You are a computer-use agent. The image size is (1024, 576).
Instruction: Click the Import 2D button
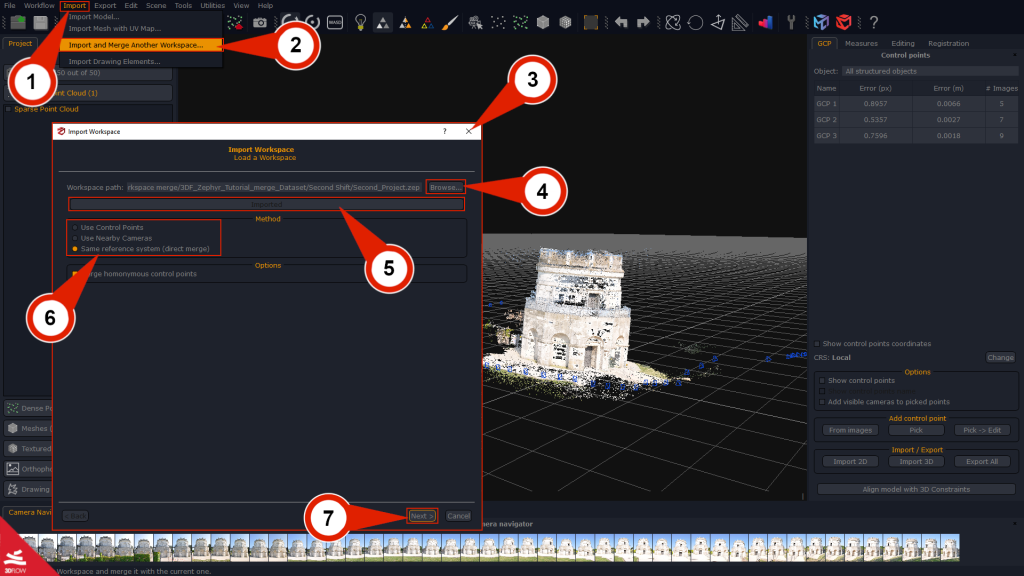pyautogui.click(x=850, y=461)
